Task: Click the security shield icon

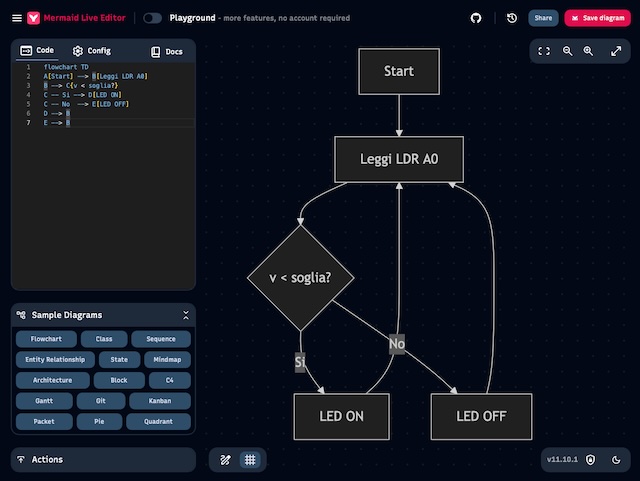Action: click(591, 460)
